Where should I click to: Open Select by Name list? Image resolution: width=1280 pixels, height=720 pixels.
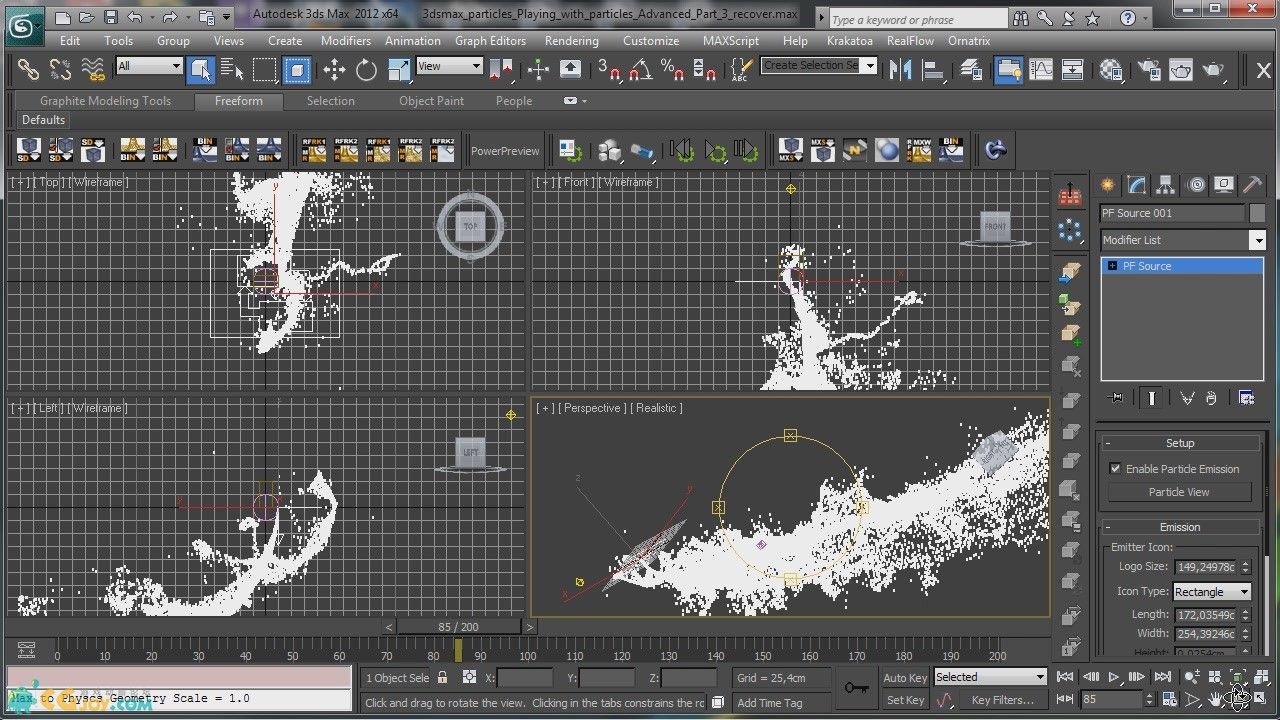pos(232,69)
